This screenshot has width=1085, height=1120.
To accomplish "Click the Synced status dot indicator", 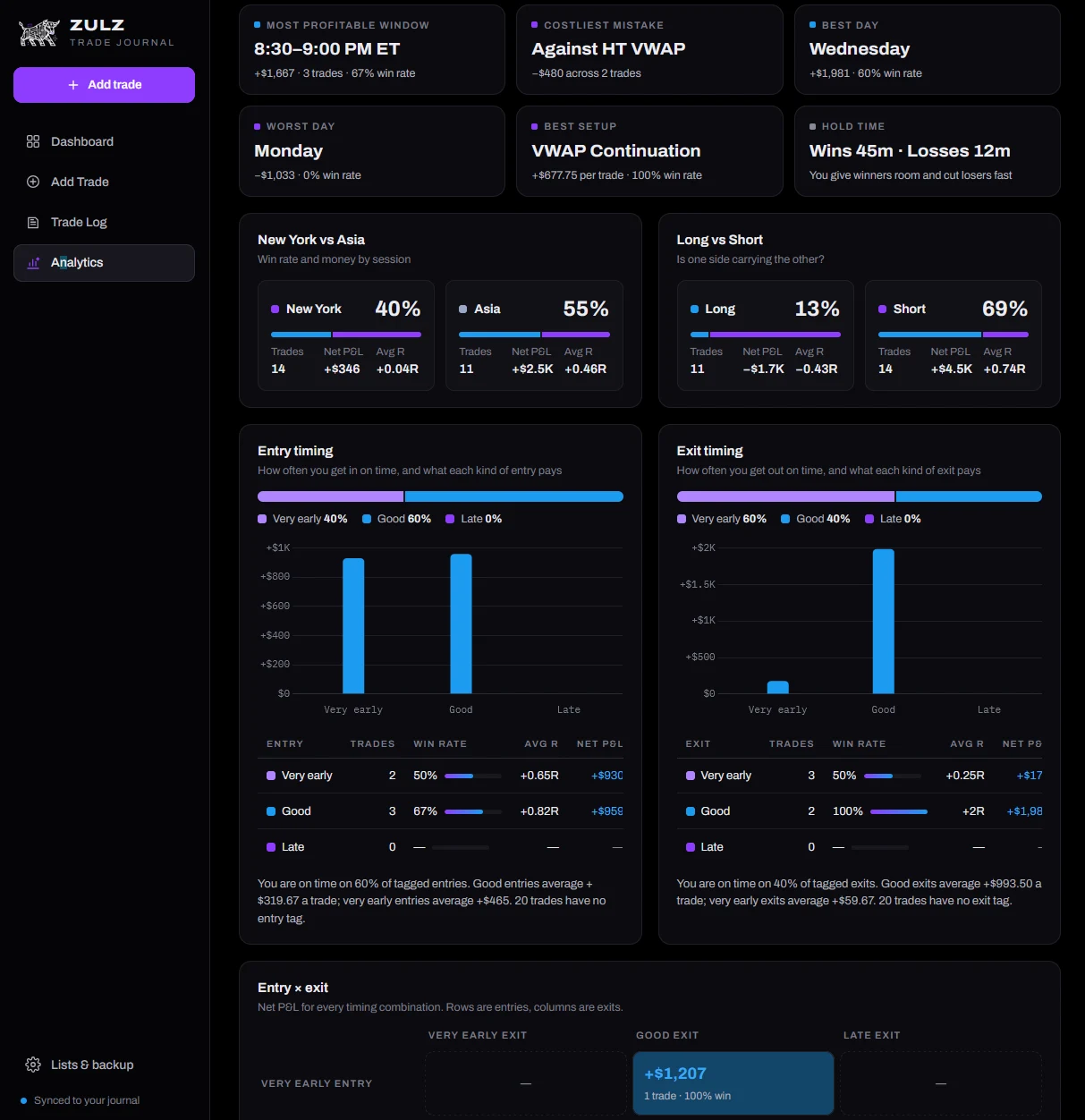I will (x=24, y=1100).
